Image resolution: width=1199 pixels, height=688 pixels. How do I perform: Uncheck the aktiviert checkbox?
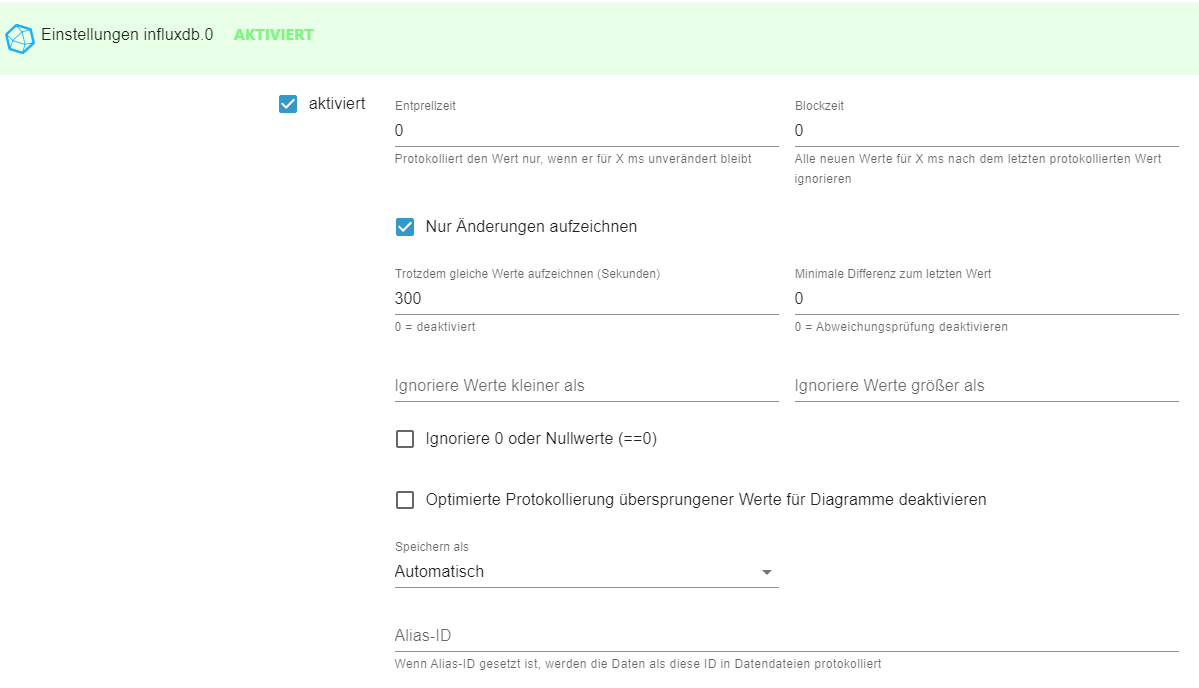[288, 104]
